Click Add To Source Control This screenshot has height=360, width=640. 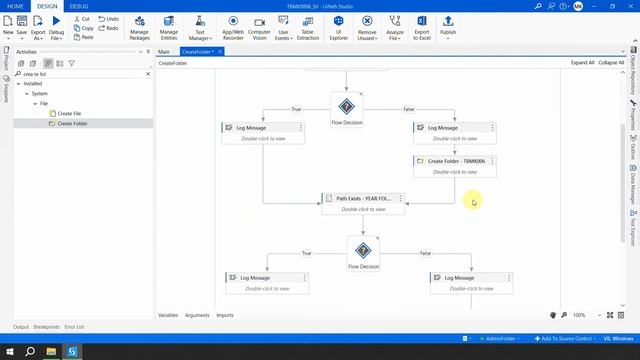[x=565, y=338]
